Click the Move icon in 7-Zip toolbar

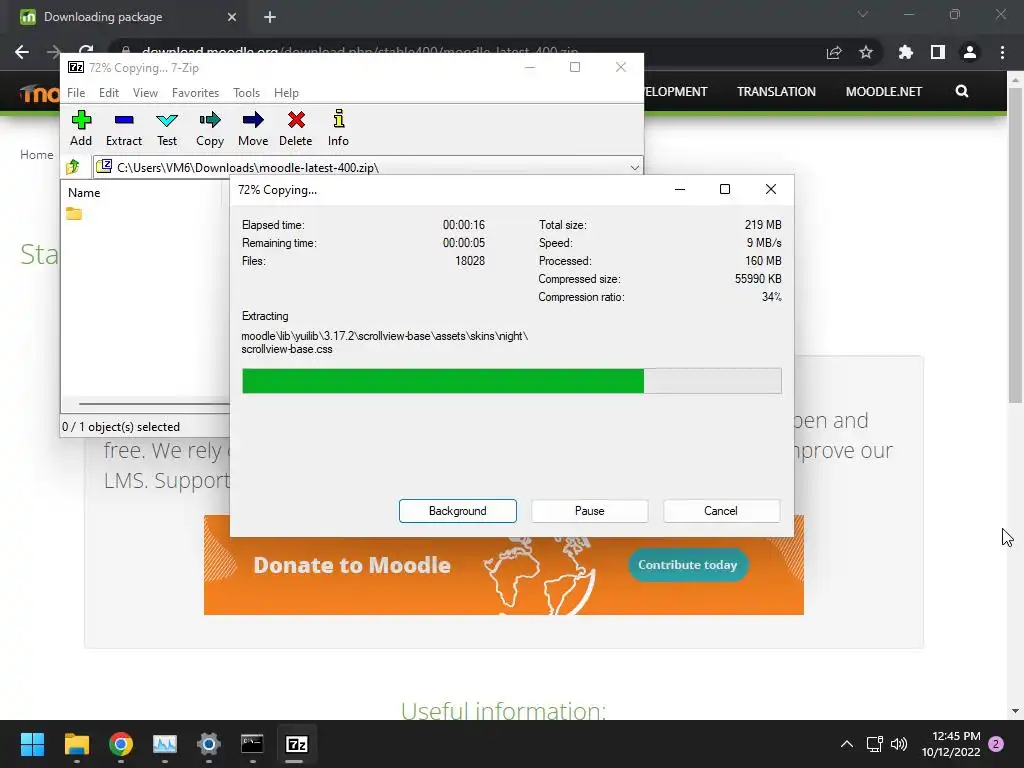coord(253,128)
